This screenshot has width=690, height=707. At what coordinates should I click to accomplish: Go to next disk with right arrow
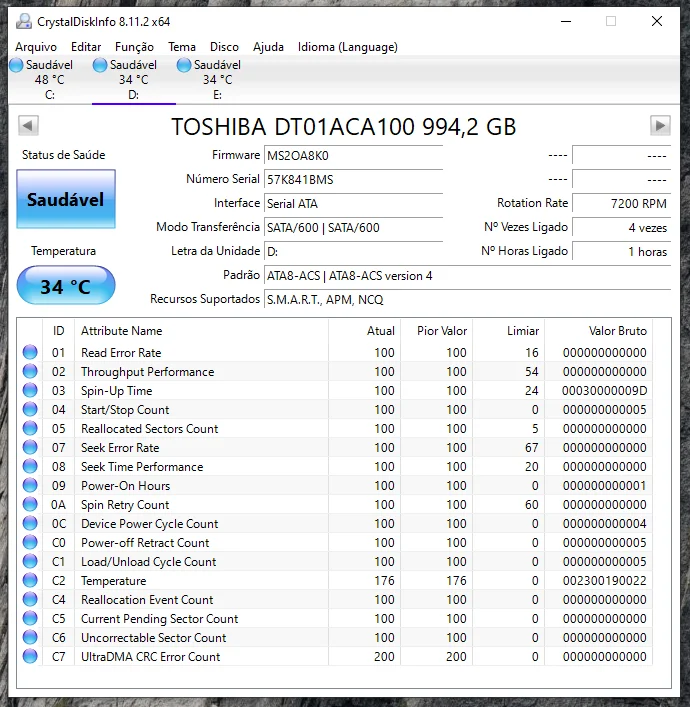660,125
